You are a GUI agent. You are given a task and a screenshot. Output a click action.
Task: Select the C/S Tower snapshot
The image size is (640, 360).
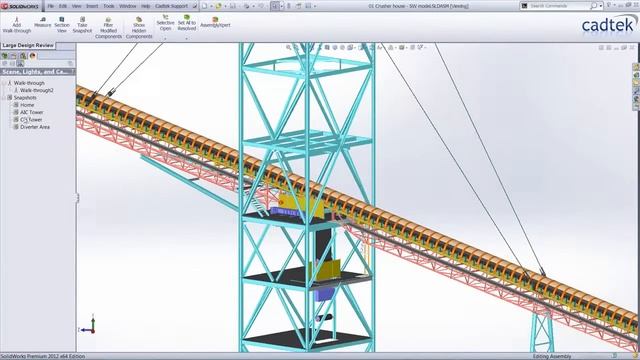[x=31, y=120]
